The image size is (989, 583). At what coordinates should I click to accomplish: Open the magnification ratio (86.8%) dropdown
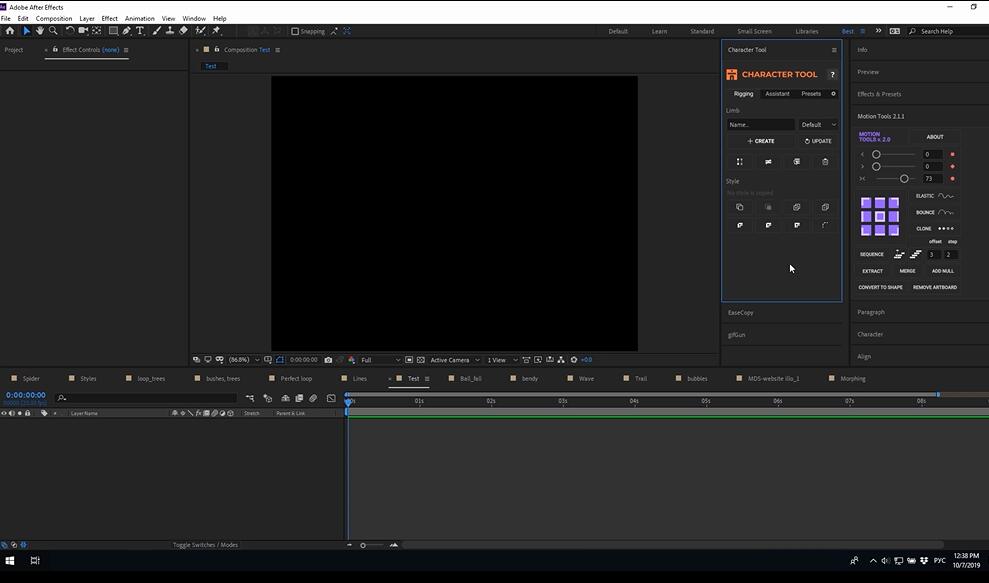(x=243, y=360)
